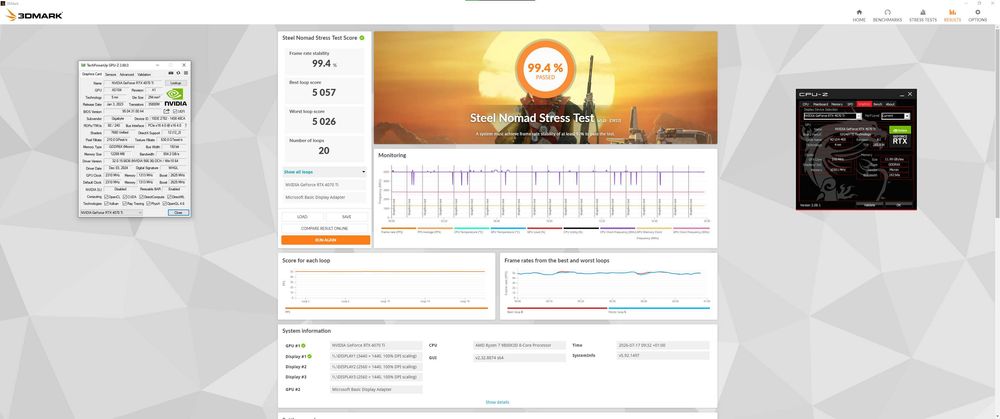Toggle the GPU Temperature legend color bar
Viewport: 1000px width, 419px height.
click(508, 228)
